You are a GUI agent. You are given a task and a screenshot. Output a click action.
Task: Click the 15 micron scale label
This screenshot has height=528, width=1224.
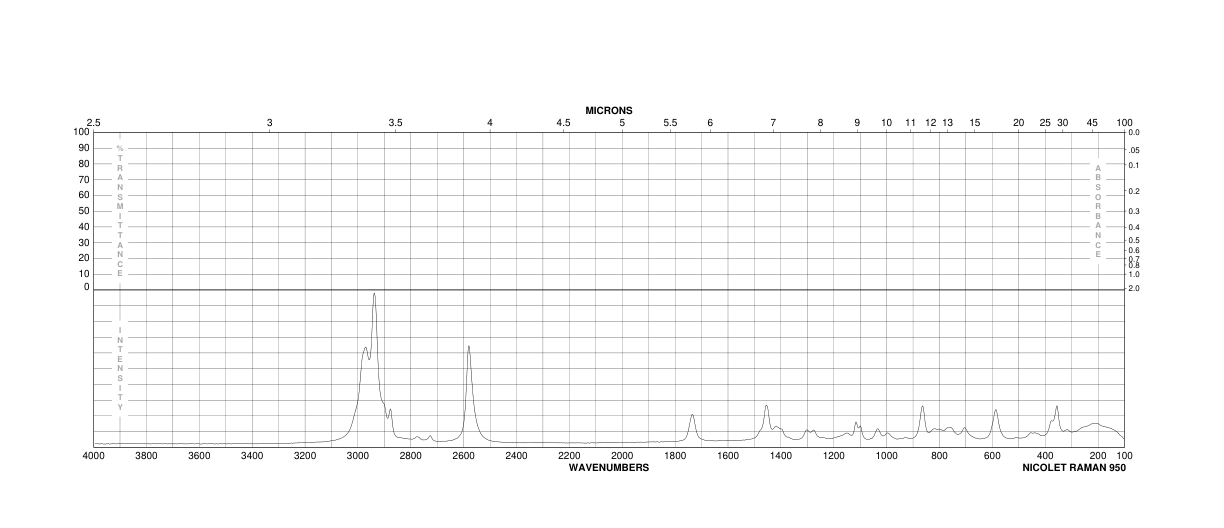pyautogui.click(x=974, y=123)
